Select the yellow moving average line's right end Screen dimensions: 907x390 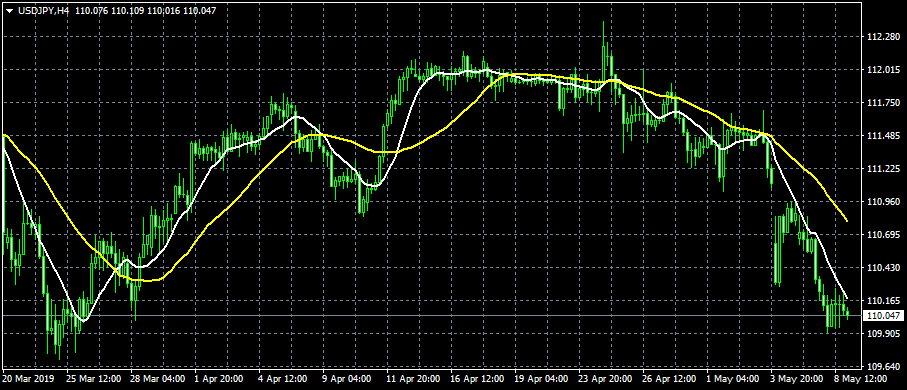tap(847, 221)
